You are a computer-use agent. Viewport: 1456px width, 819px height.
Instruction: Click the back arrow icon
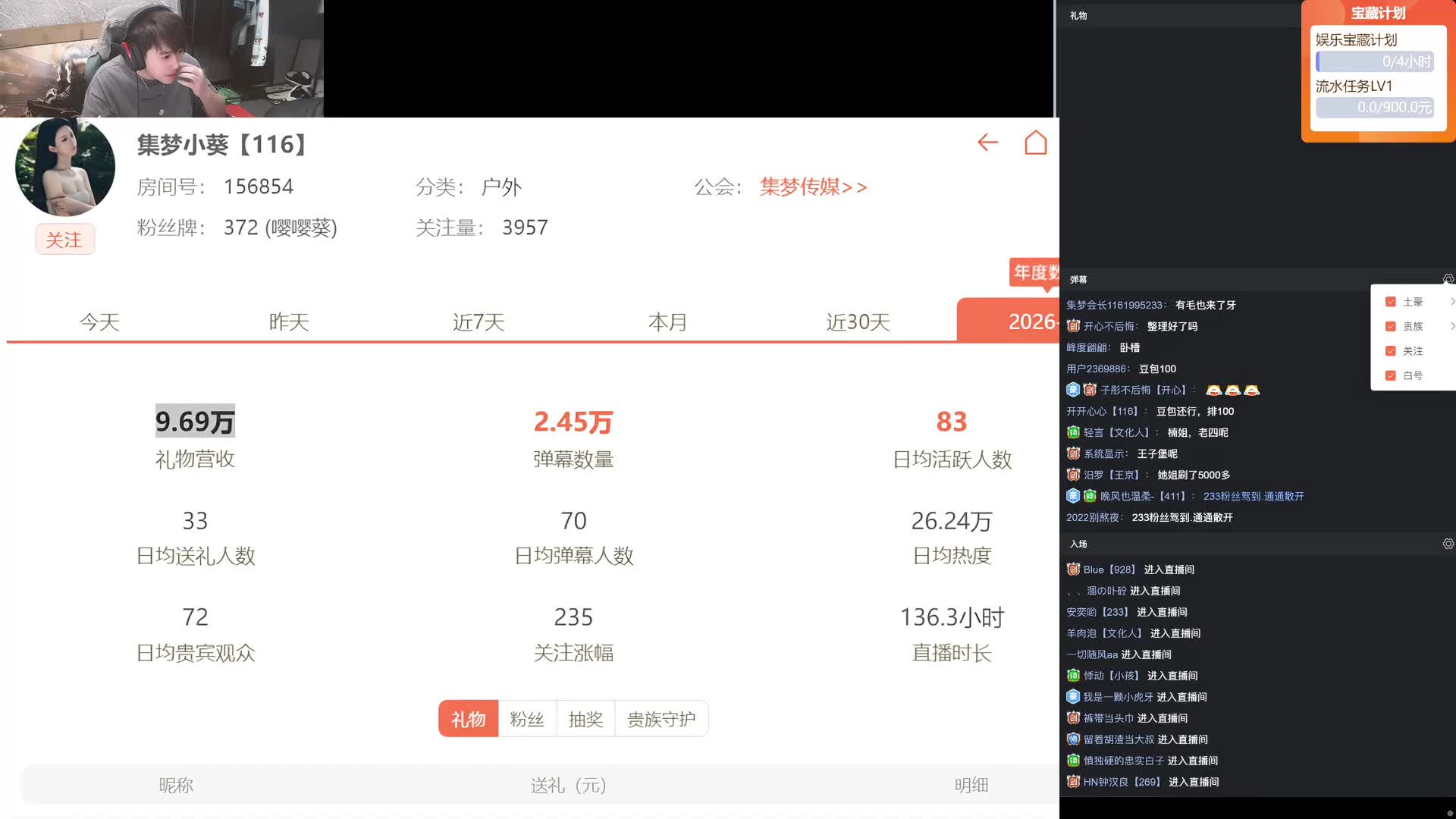pos(987,143)
